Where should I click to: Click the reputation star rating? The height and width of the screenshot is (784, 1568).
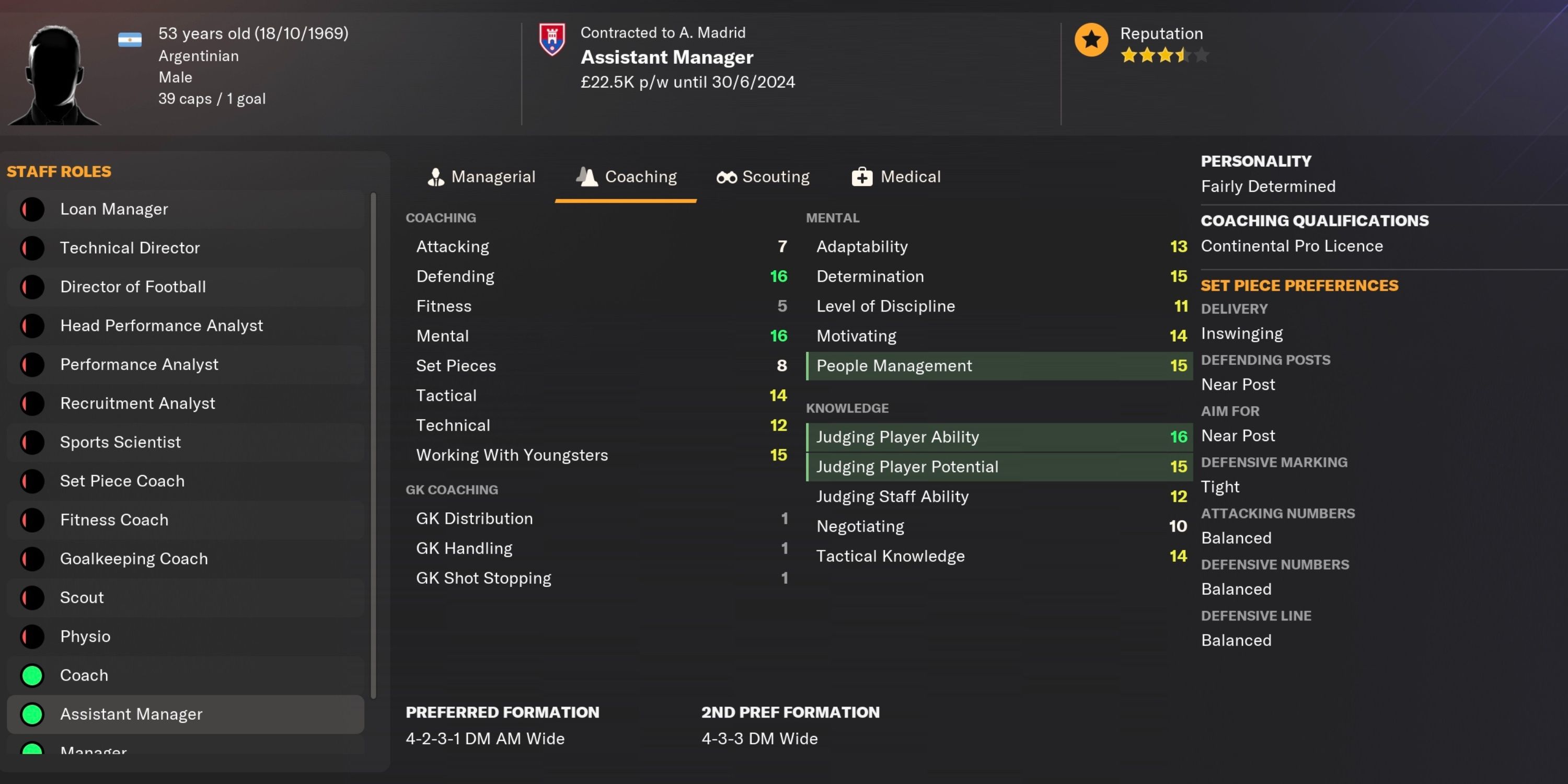1164,56
